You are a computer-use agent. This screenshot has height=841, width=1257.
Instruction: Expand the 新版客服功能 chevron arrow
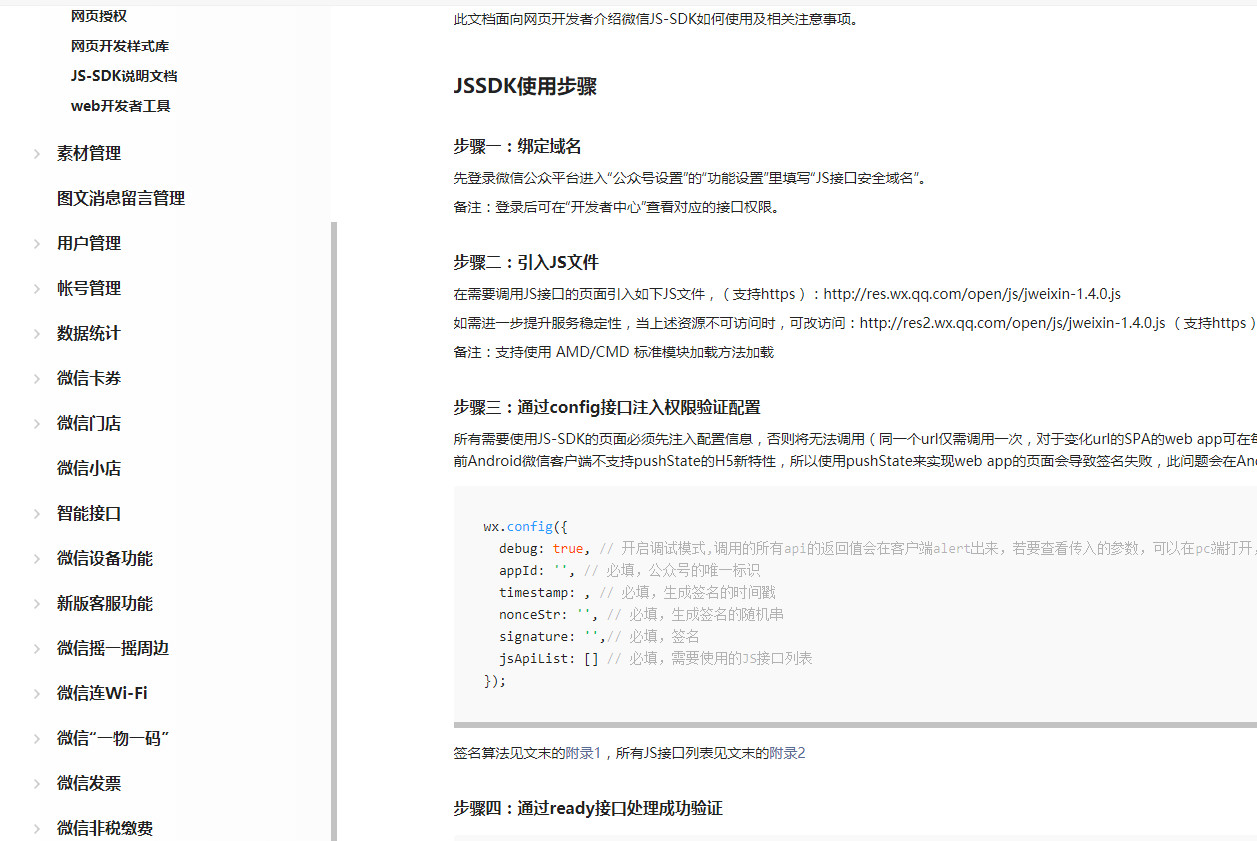(37, 604)
